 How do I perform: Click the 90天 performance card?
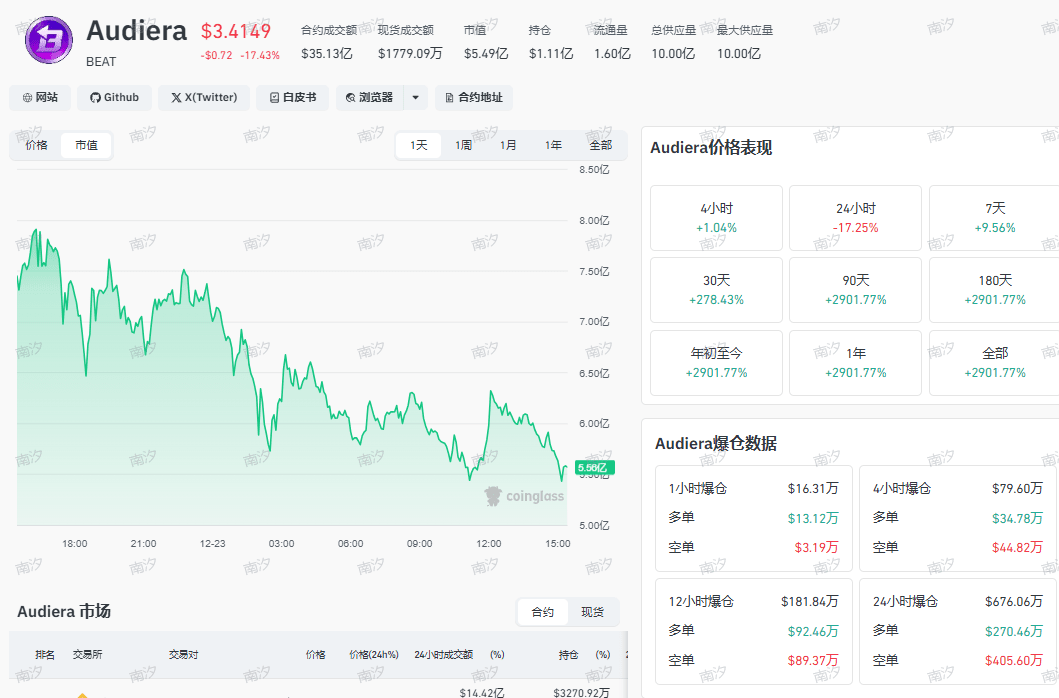point(855,290)
